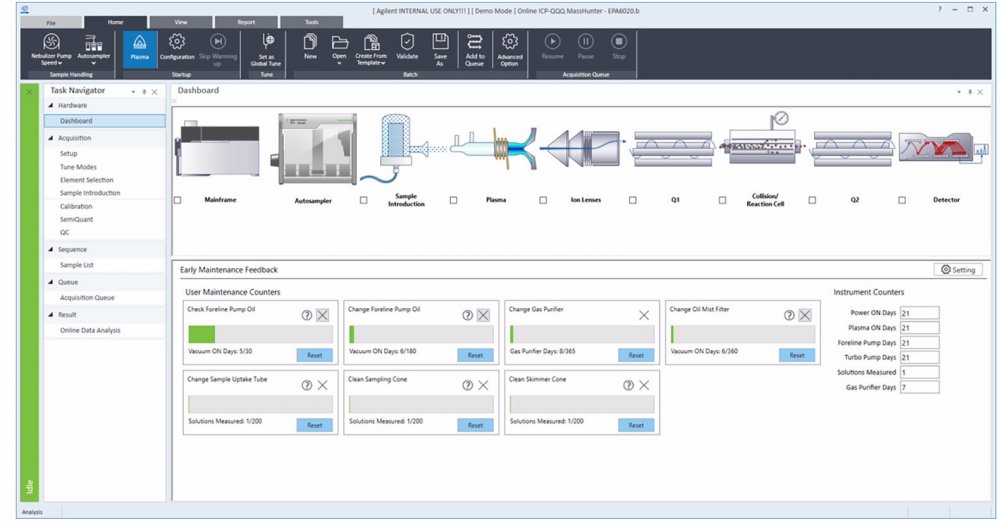1000x527 pixels.
Task: Collapse the Sequence tree group
Action: pos(51,249)
